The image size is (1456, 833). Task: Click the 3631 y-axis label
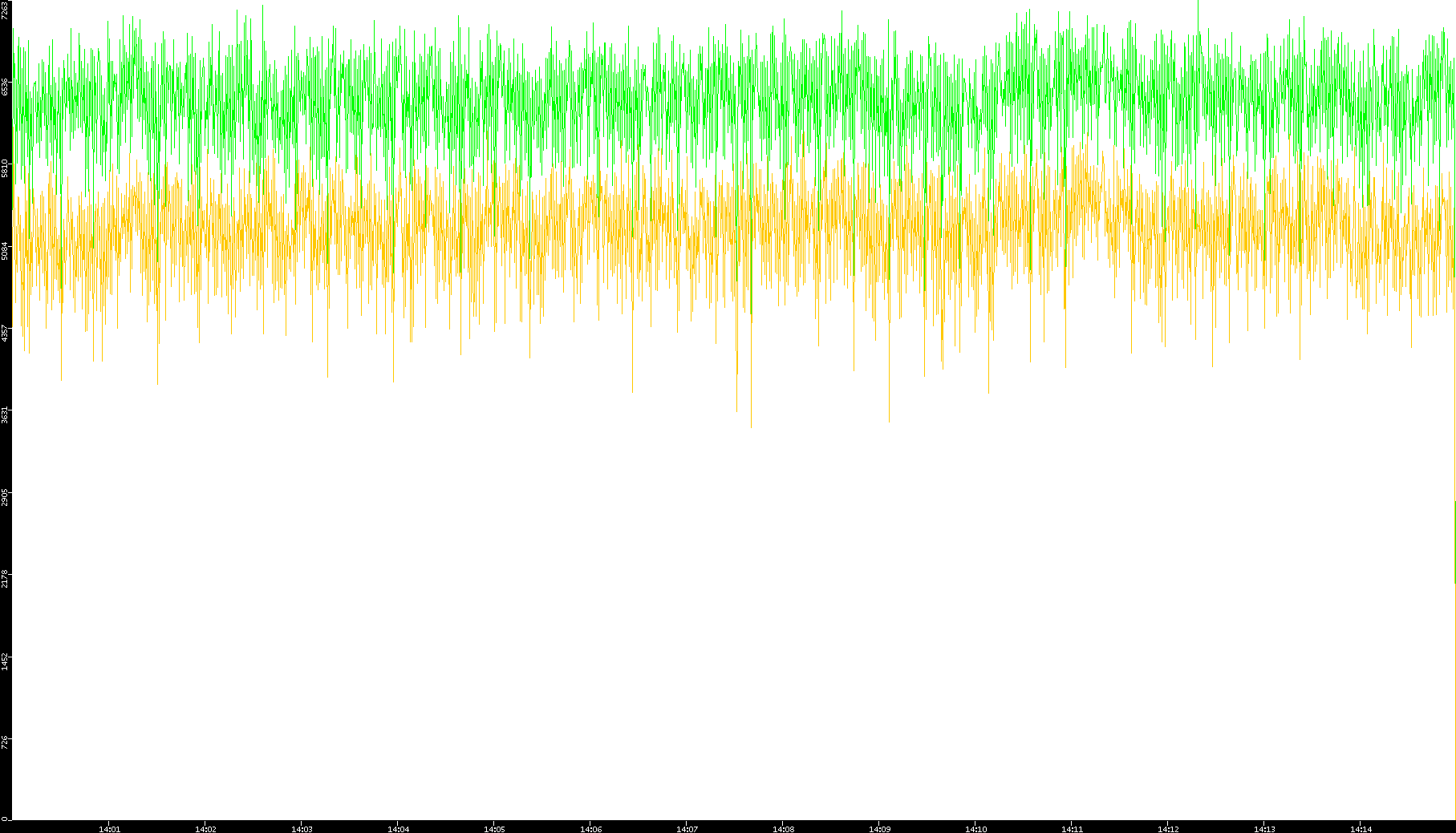(x=6, y=415)
